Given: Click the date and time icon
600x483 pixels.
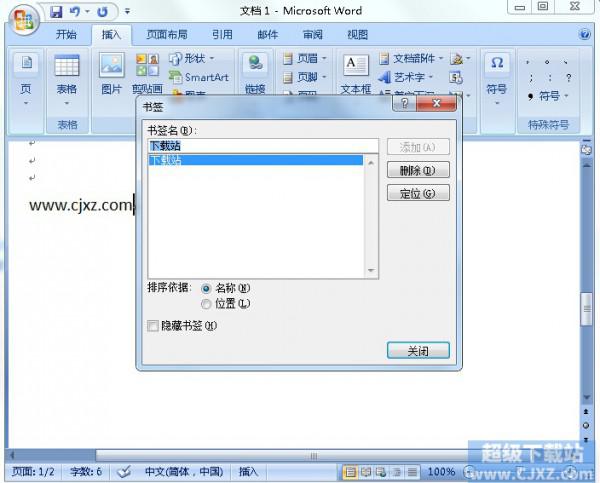Looking at the screenshot, I should click(456, 77).
